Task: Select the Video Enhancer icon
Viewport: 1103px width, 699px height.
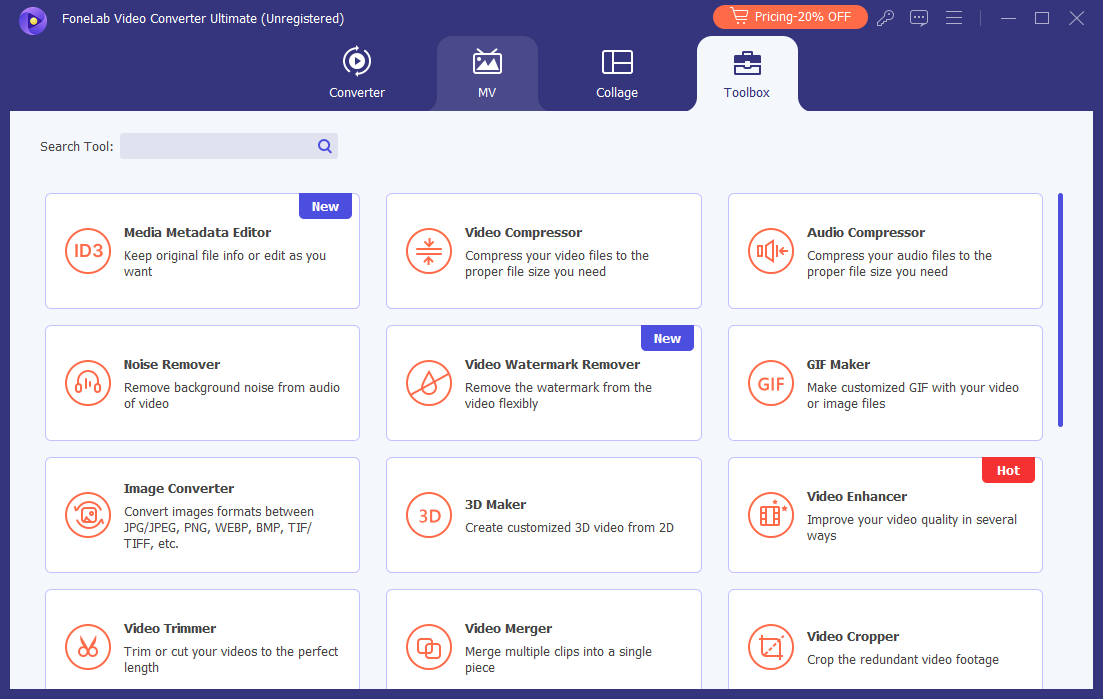Action: [x=770, y=515]
